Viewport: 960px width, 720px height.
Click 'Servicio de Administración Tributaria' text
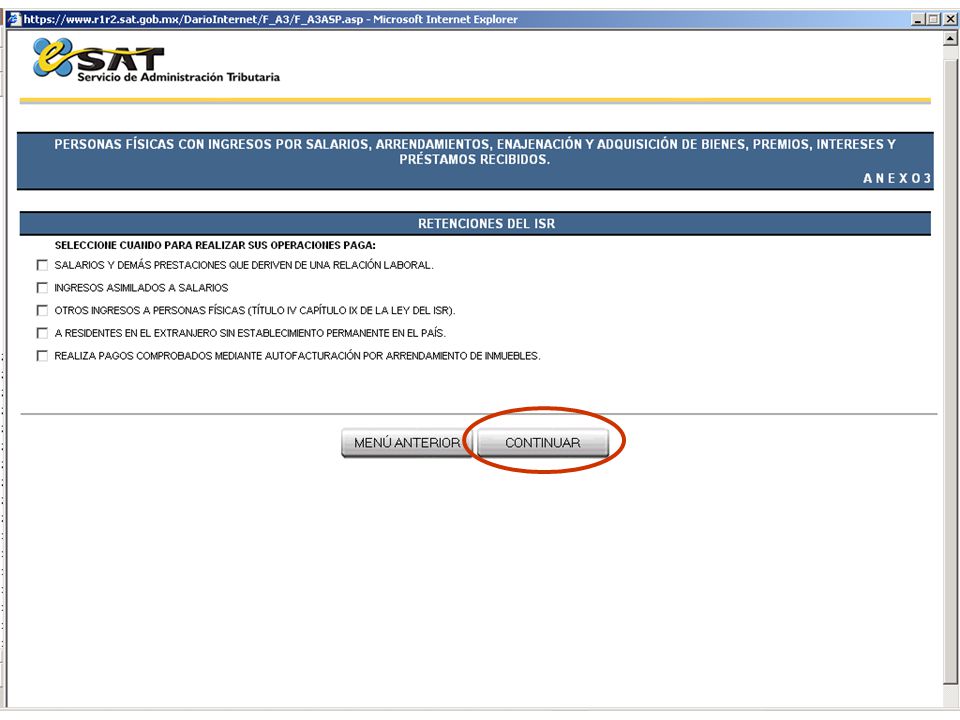(x=178, y=77)
